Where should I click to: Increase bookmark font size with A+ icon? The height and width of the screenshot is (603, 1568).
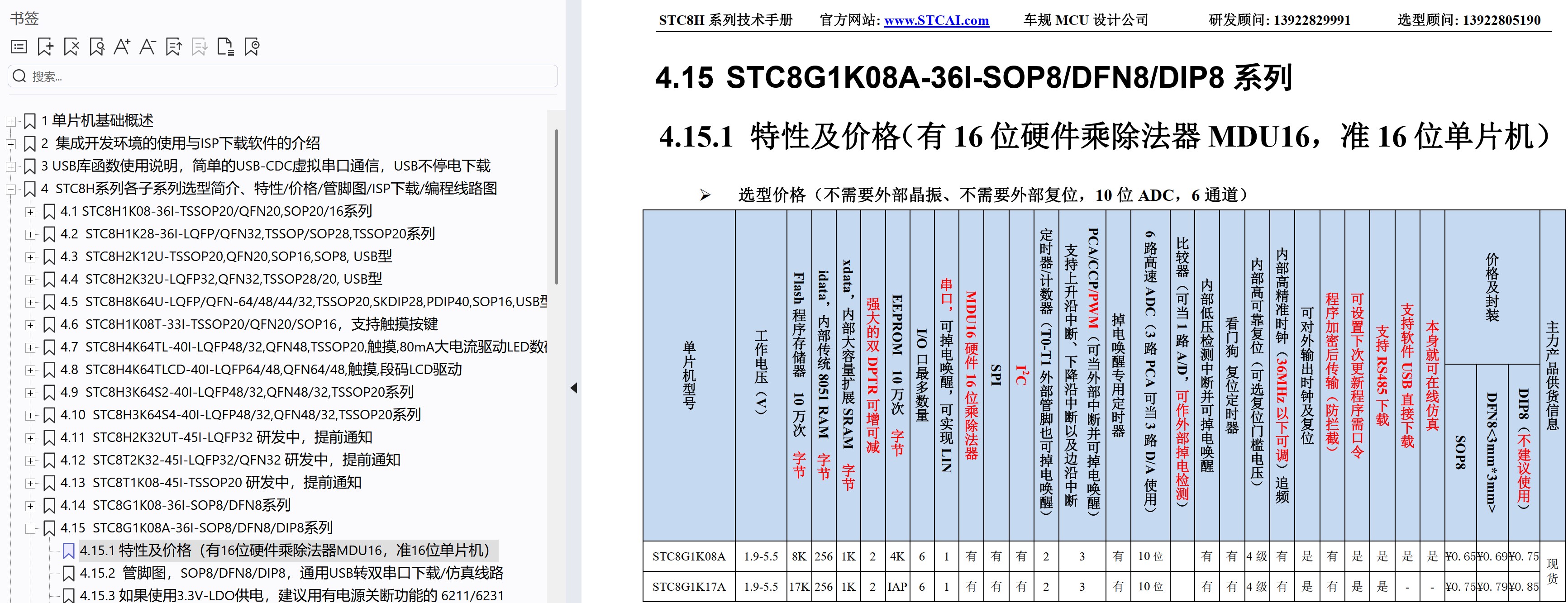122,47
